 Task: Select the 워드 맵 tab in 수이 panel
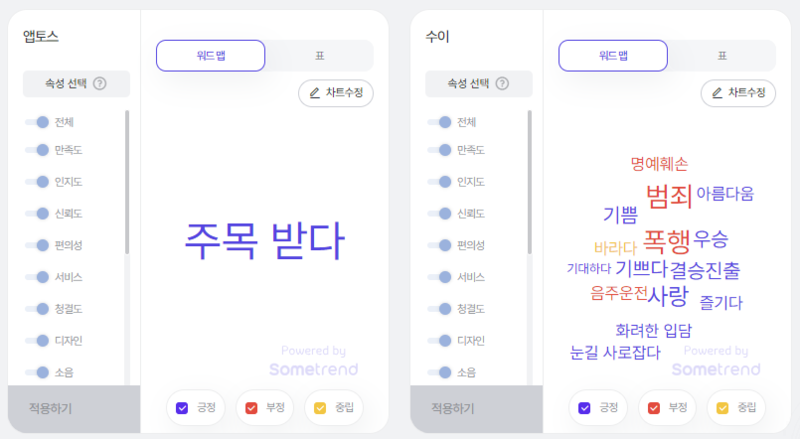tap(613, 56)
